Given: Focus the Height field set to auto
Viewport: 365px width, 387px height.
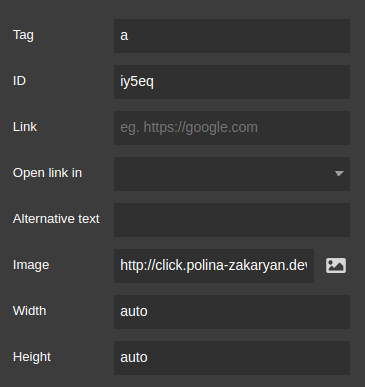Looking at the screenshot, I should (232, 358).
